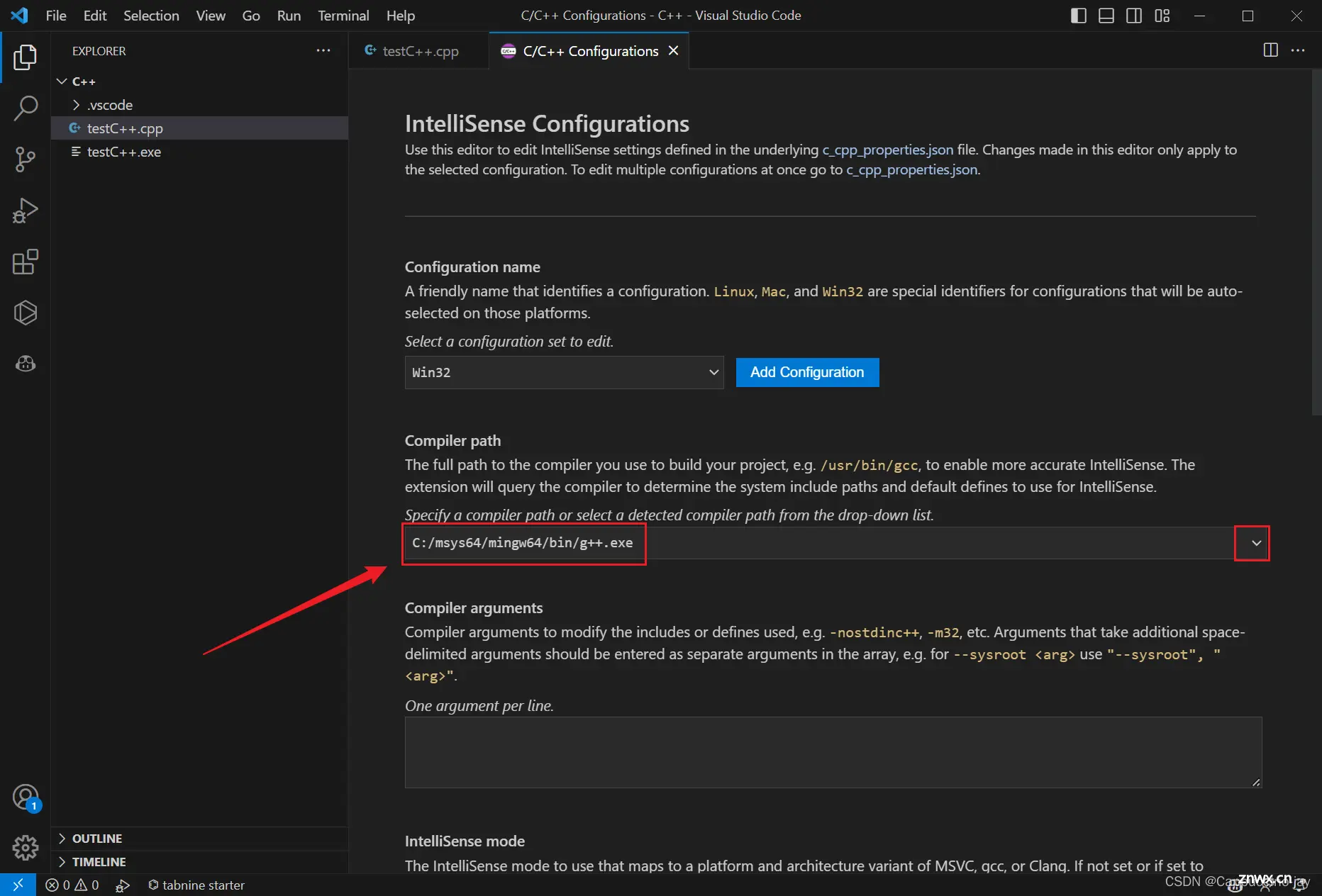Open the Source Control view
1322x896 pixels.
pos(26,159)
